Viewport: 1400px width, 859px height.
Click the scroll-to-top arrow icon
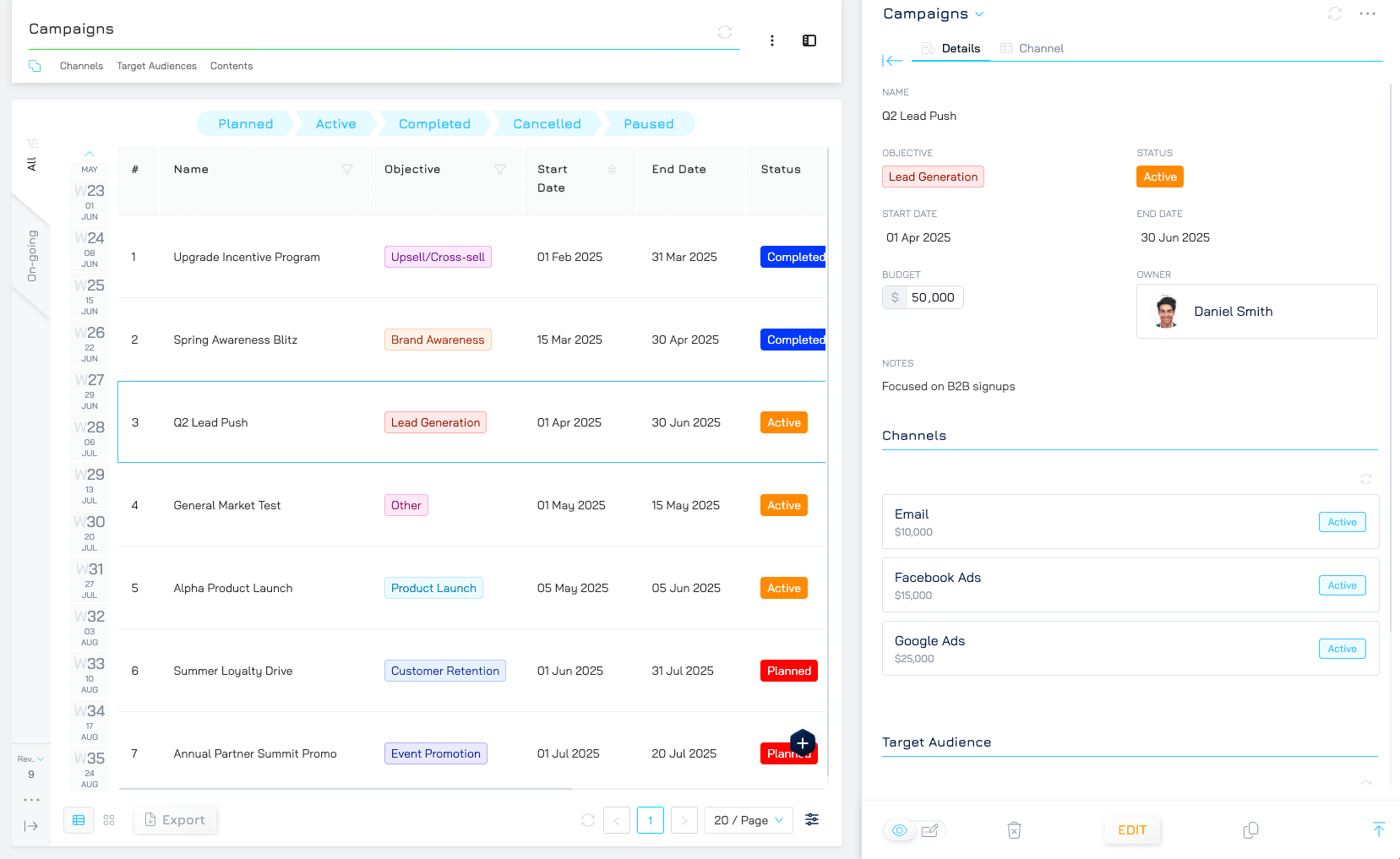(1378, 829)
